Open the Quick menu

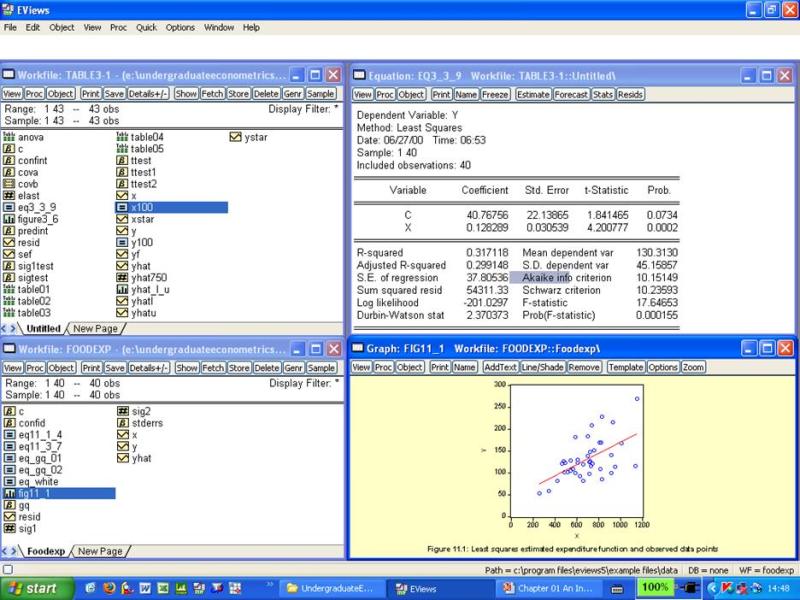click(146, 28)
